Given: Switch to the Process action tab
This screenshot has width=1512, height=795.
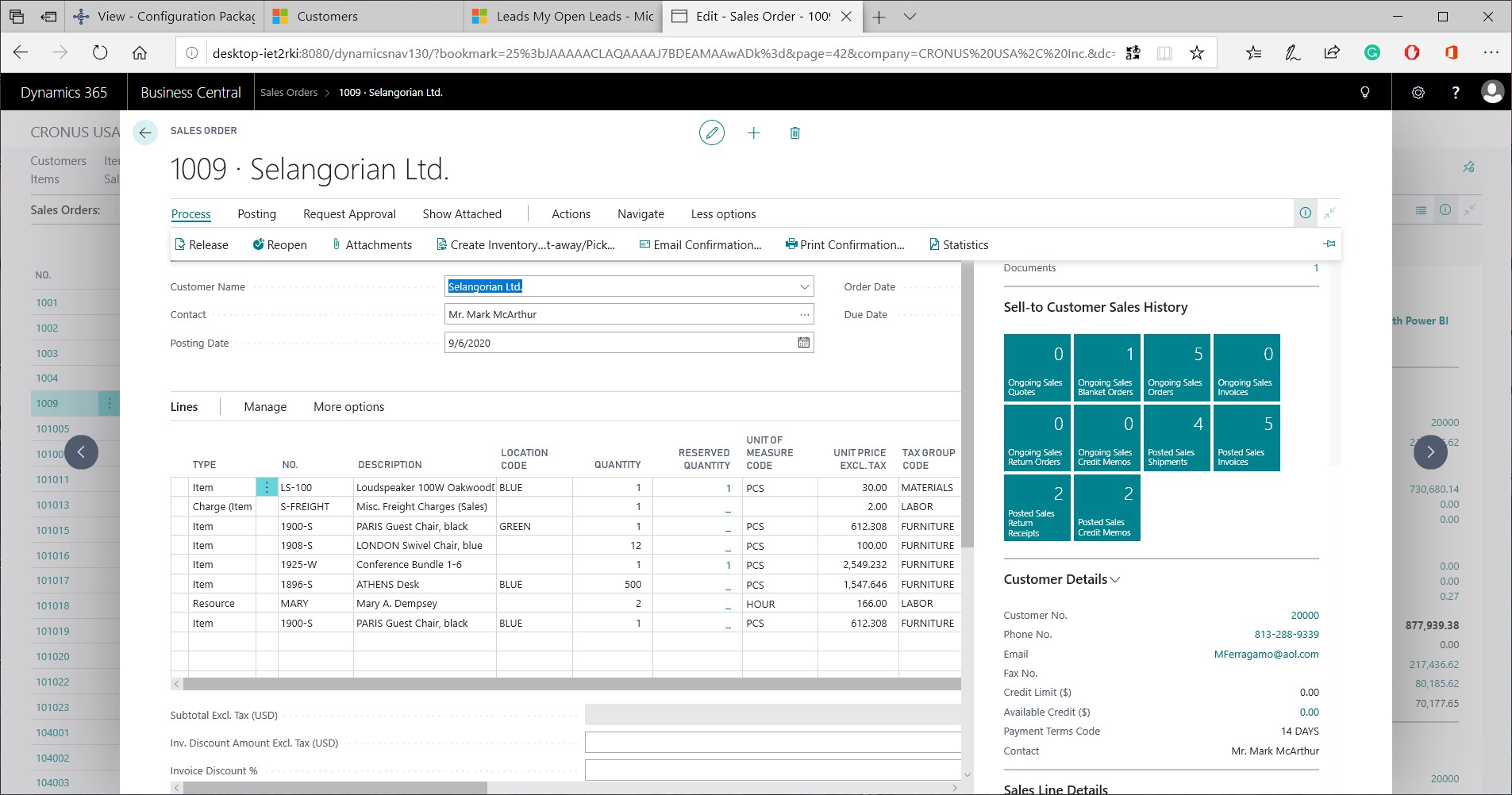Looking at the screenshot, I should point(191,214).
